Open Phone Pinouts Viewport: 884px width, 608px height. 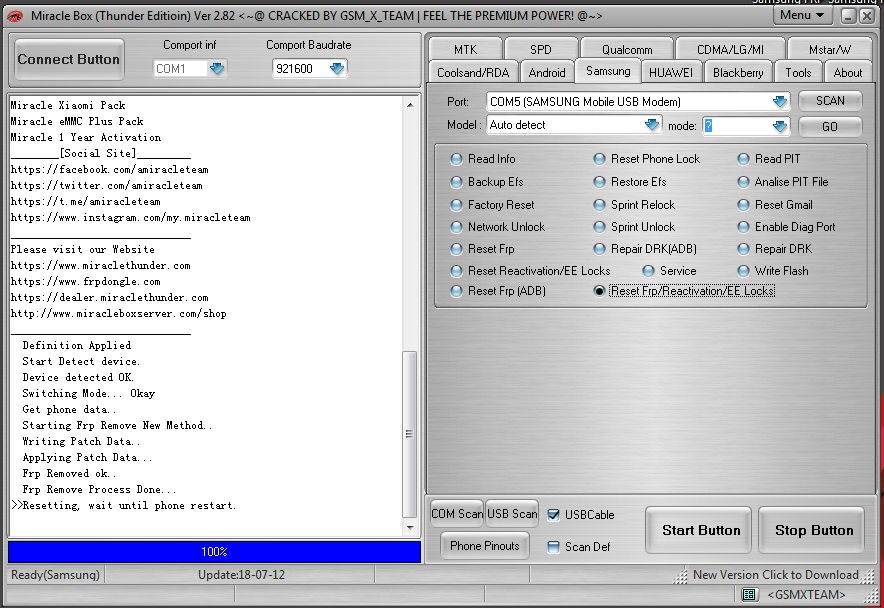(x=485, y=546)
